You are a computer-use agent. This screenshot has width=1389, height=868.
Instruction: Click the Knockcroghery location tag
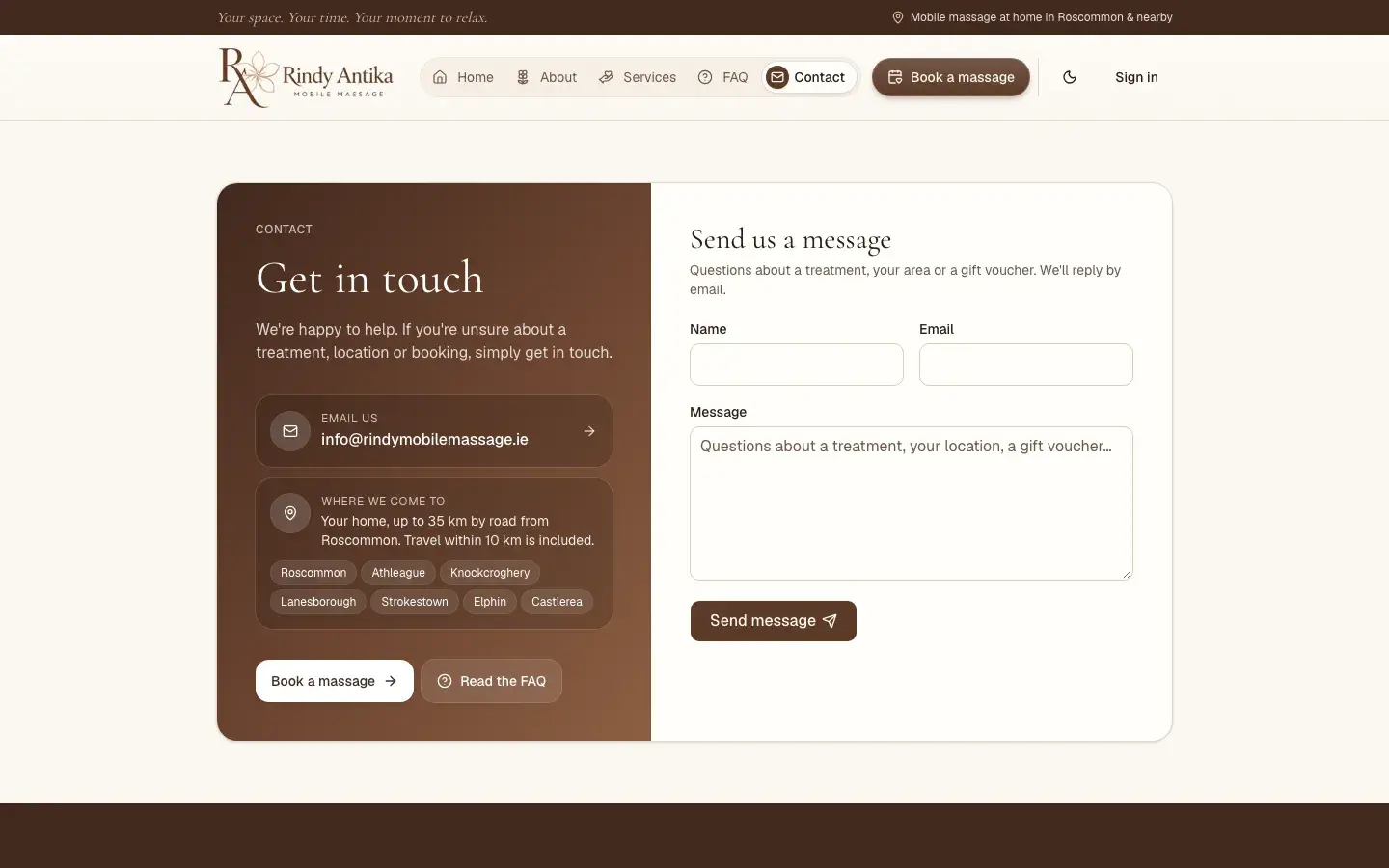tap(490, 573)
